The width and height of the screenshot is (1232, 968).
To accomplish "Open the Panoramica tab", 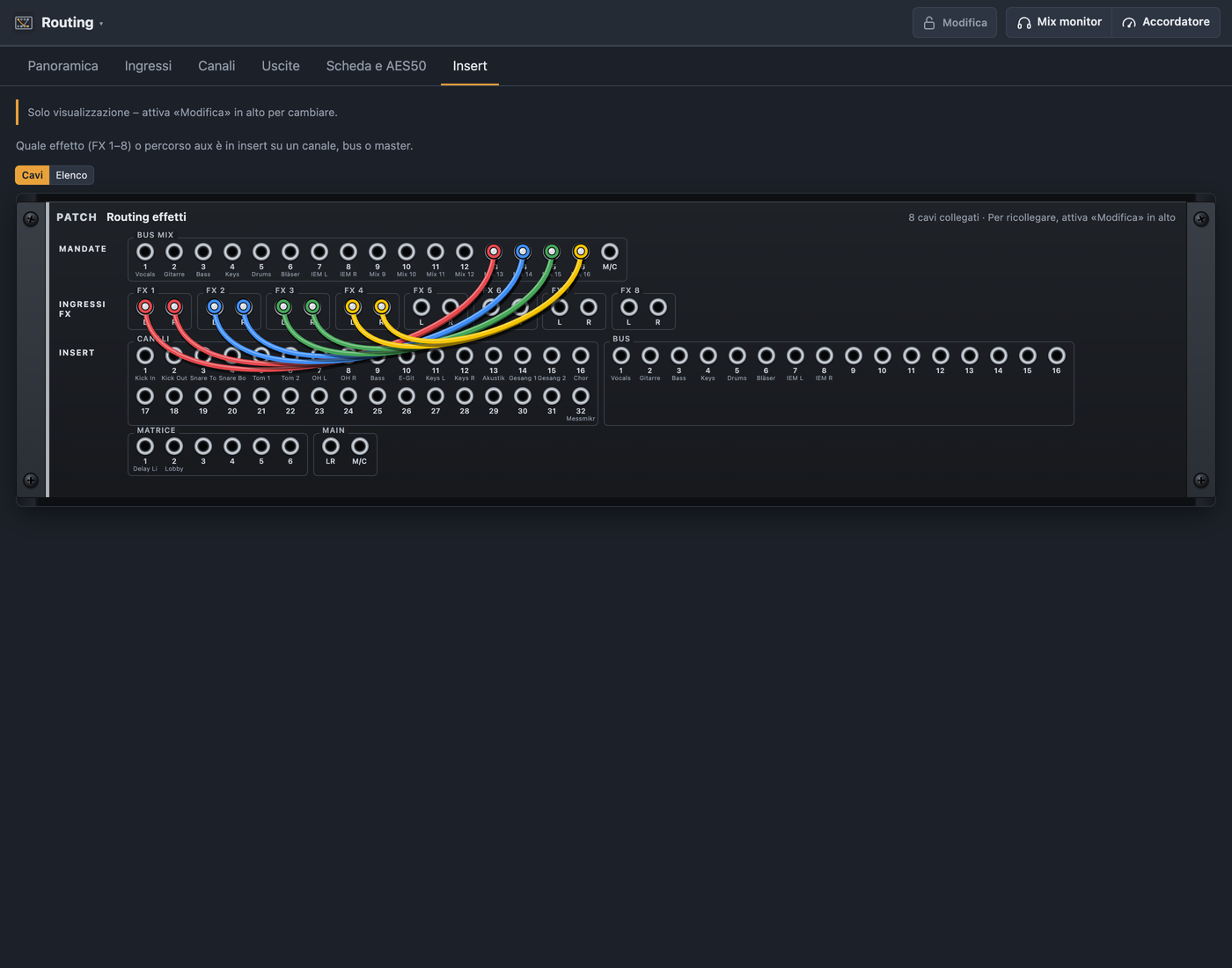I will [63, 66].
